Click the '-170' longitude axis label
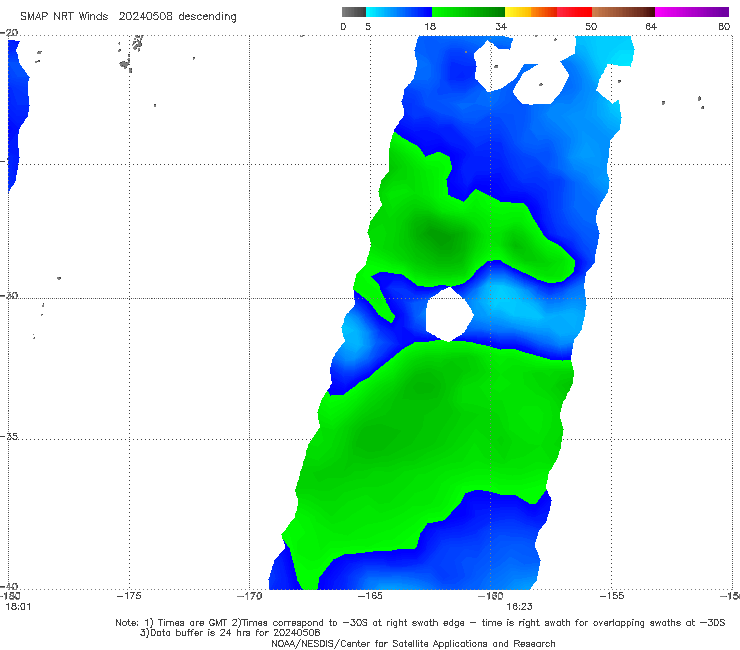The height and width of the screenshot is (650, 740). [x=249, y=596]
